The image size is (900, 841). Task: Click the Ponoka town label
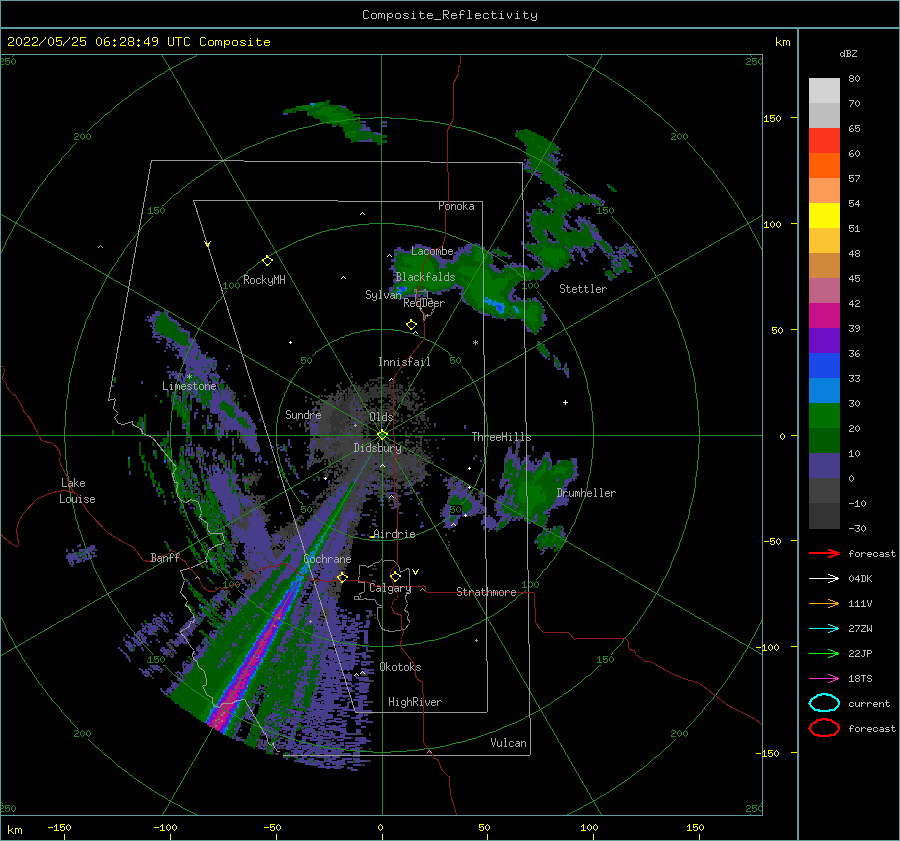pyautogui.click(x=456, y=206)
